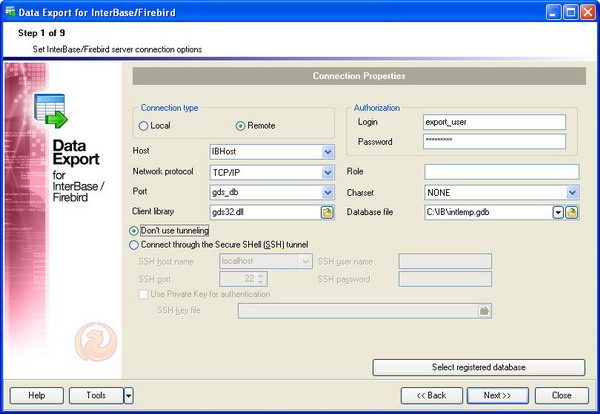Open the Tools button dropdown arrow
Screen dimensions: 600x414
(x=129, y=396)
